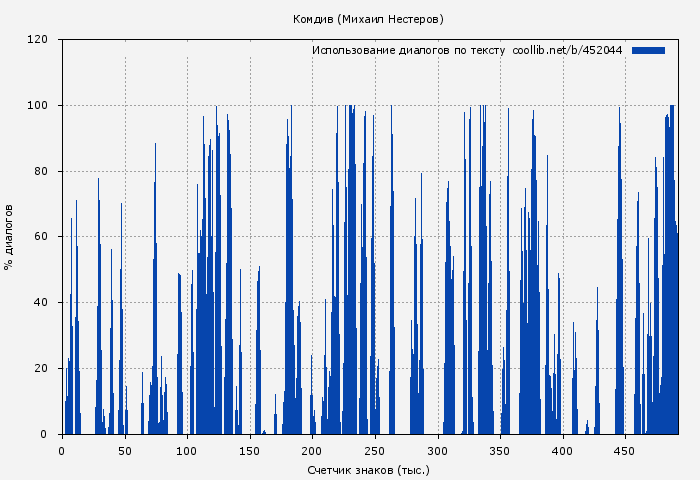Screen dimensions: 700x480
Task: Click the Y-axis label "% диалогов"
Action: tap(10, 237)
